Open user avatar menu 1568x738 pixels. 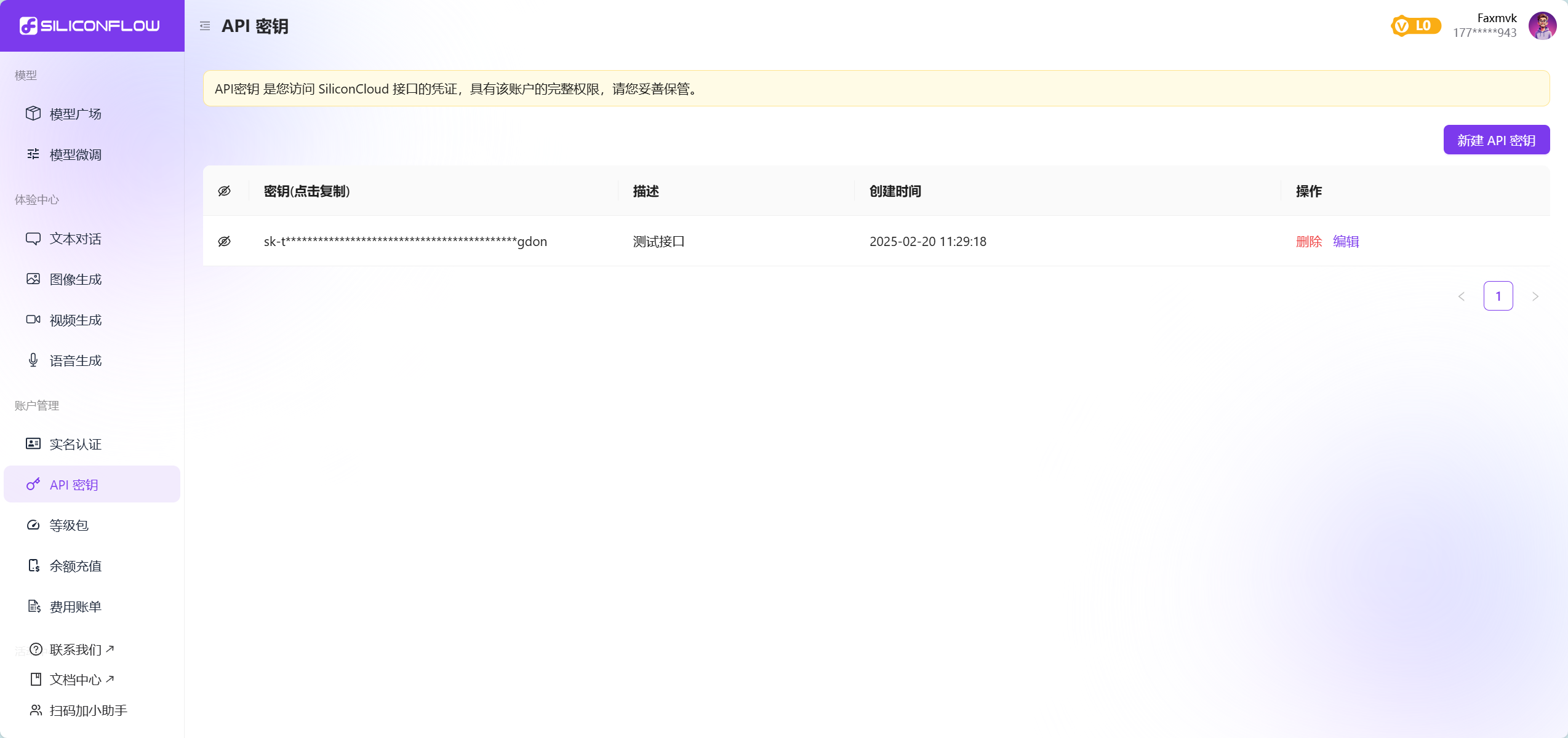pyautogui.click(x=1542, y=26)
